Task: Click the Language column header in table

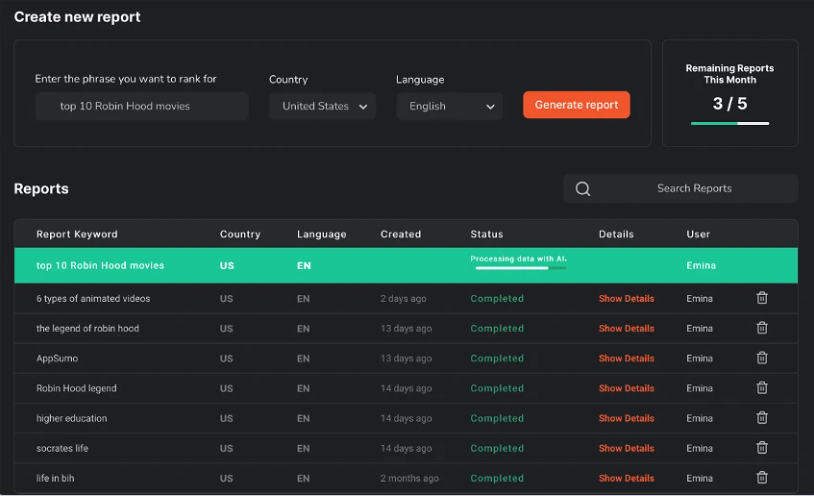Action: pyautogui.click(x=321, y=234)
